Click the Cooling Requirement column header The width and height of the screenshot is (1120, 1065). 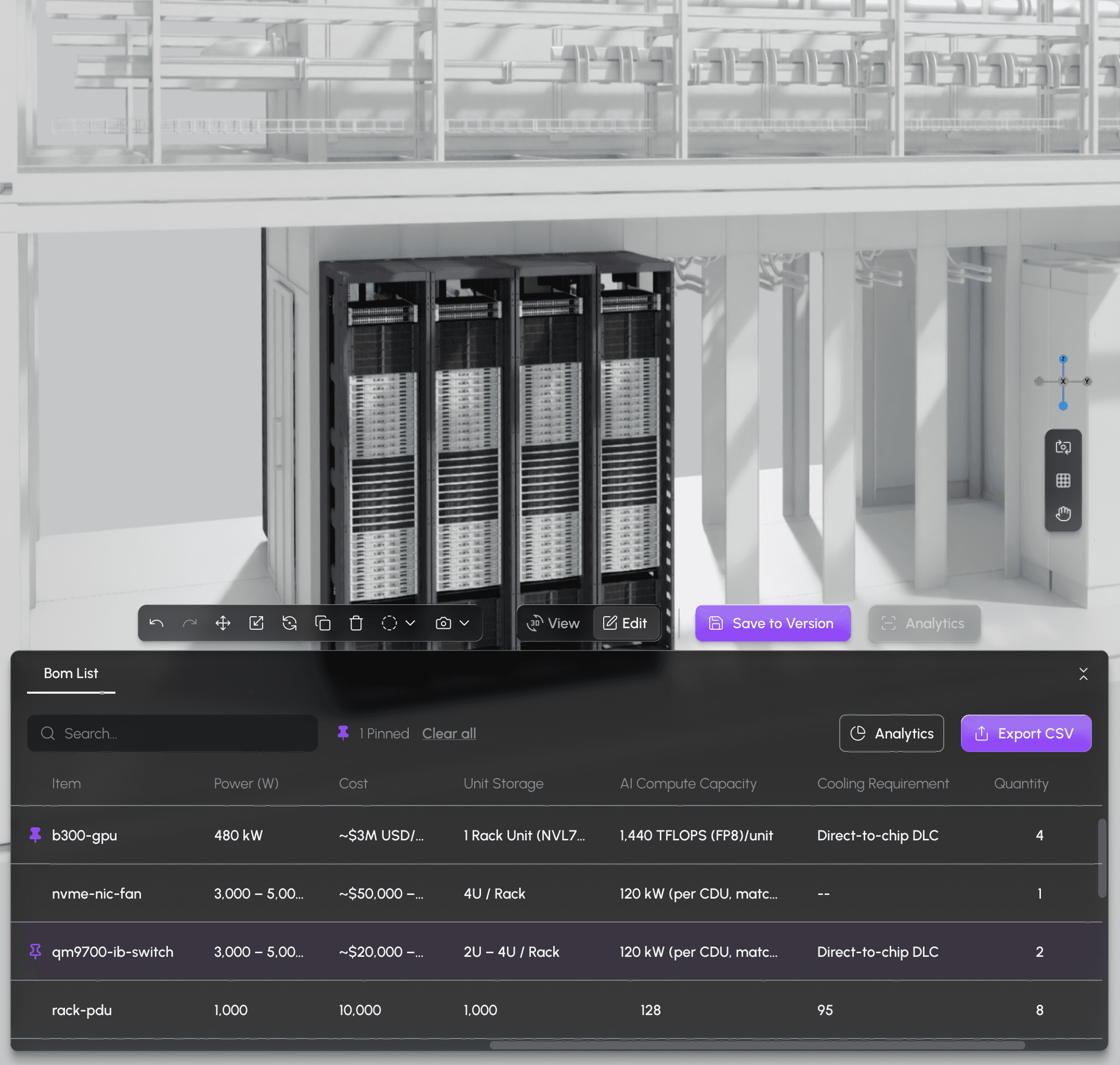tap(883, 784)
